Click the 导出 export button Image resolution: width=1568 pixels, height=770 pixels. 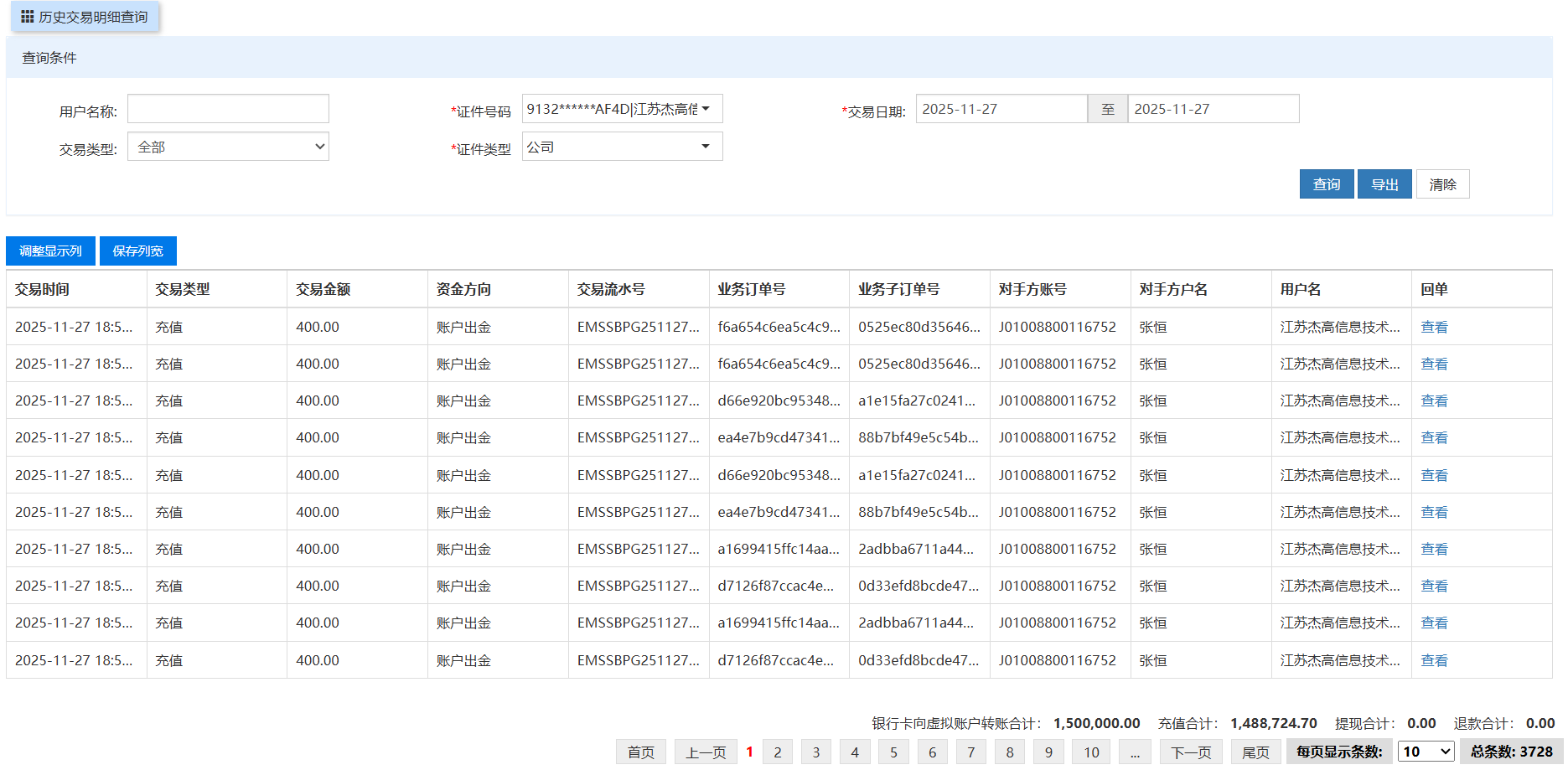[x=1384, y=184]
